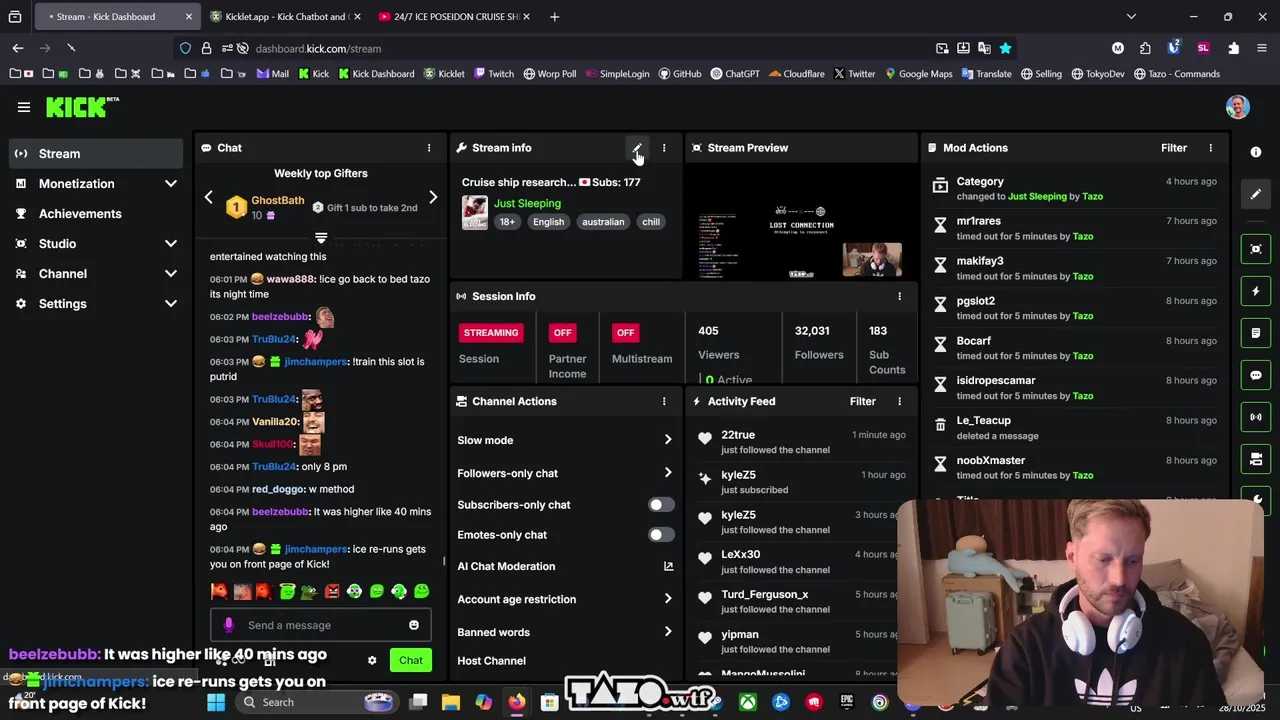Click the australian stream tag
The width and height of the screenshot is (1280, 720).
[603, 222]
